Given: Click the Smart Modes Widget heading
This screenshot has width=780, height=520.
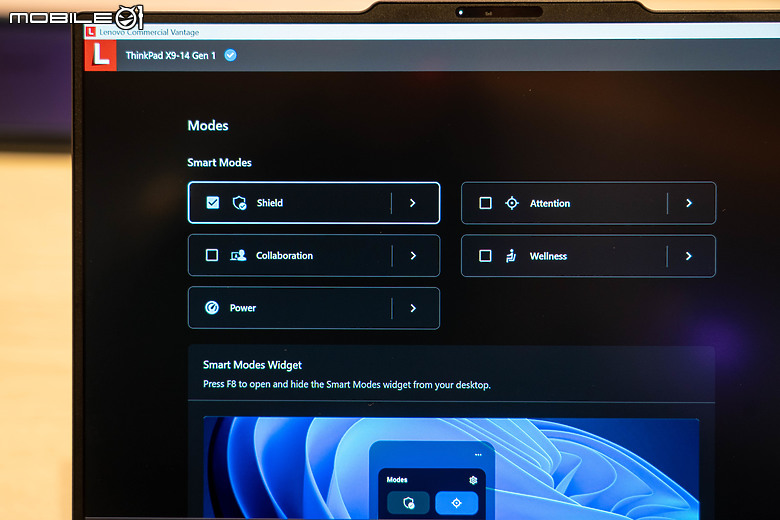Looking at the screenshot, I should pyautogui.click(x=252, y=365).
